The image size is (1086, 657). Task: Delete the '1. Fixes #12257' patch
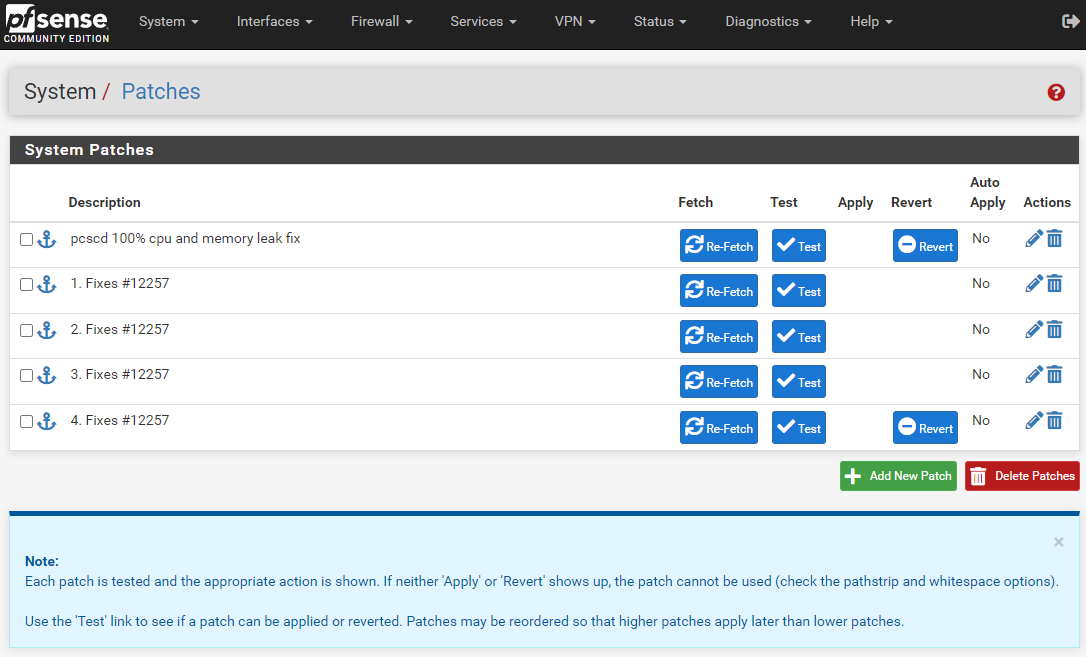pos(1055,283)
